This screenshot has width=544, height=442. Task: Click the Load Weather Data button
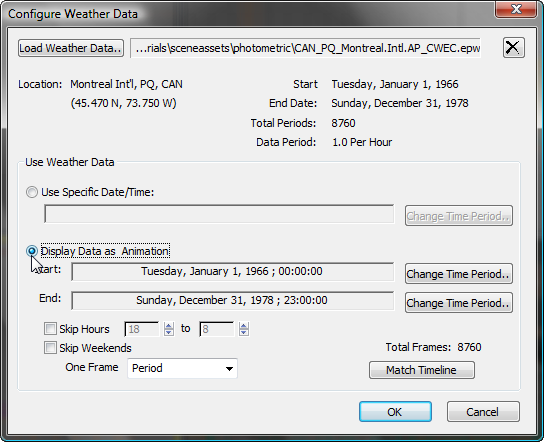tap(71, 48)
